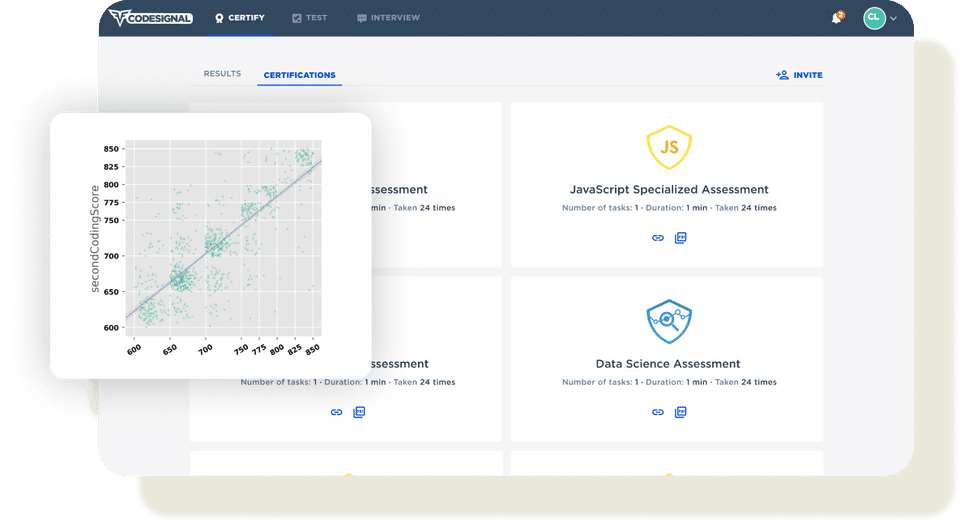Screen dimensions: 960x523
Task: Copy link for JavaScript Specialized Assessment
Action: click(658, 238)
